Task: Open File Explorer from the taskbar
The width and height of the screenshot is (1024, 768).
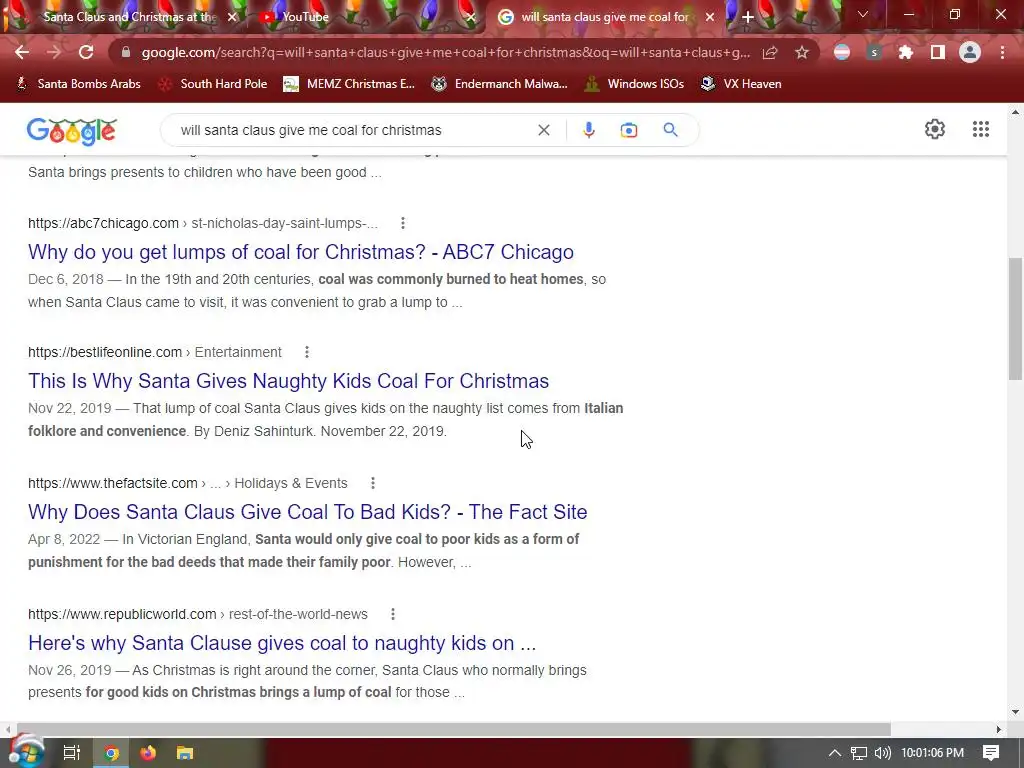Action: 185,753
